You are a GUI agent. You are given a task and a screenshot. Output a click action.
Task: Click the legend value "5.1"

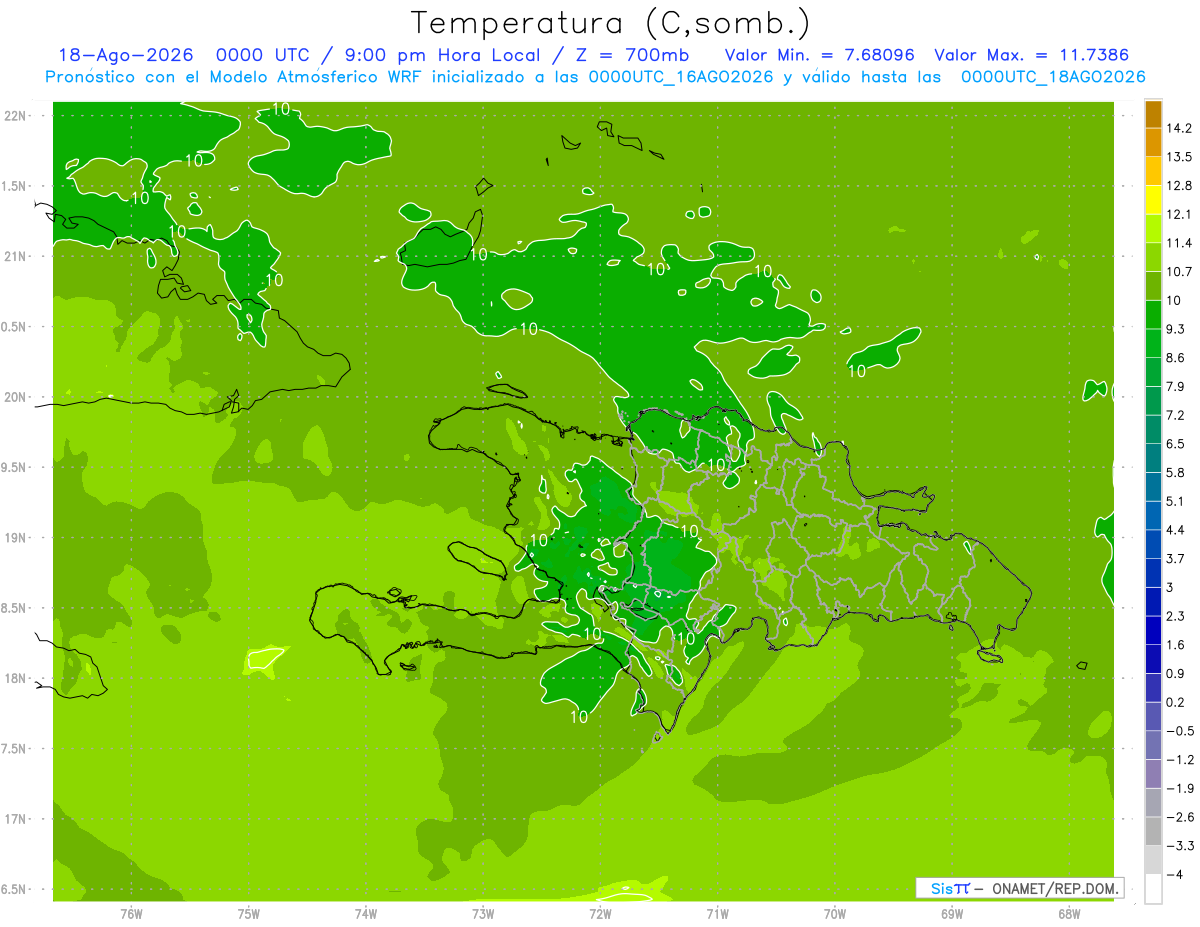(x=1176, y=500)
